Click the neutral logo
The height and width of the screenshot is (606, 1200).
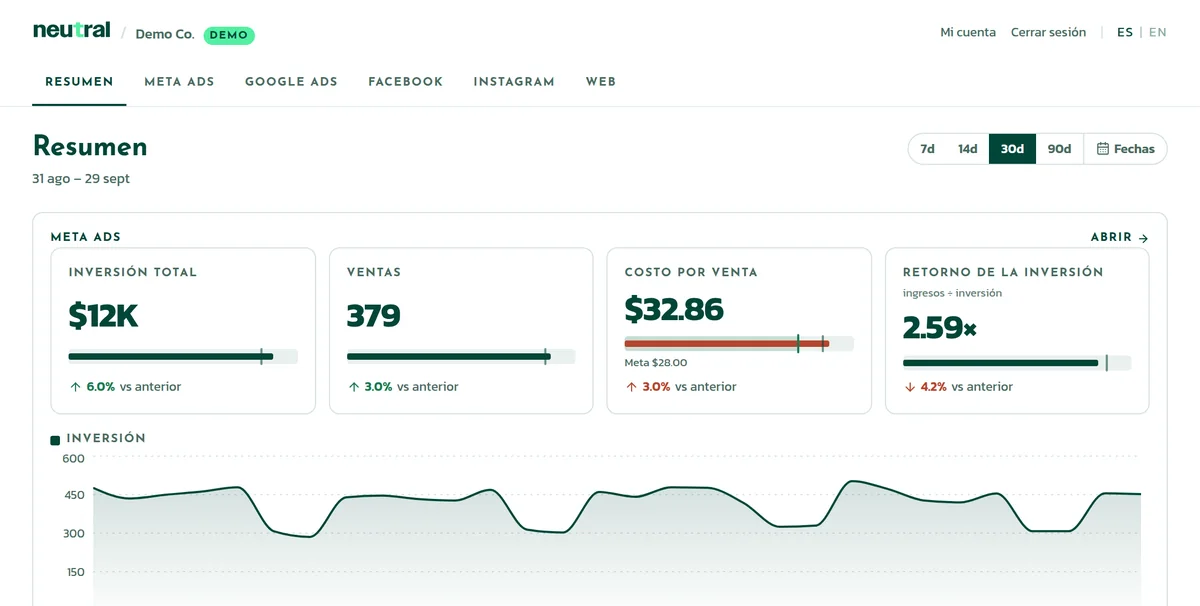71,31
